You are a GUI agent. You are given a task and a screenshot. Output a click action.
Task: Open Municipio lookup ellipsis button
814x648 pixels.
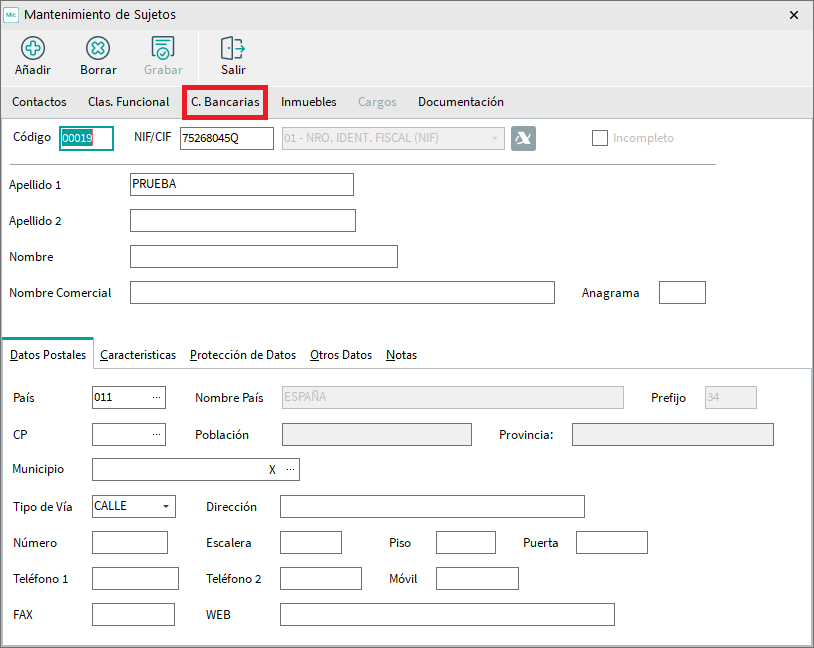pyautogui.click(x=290, y=469)
